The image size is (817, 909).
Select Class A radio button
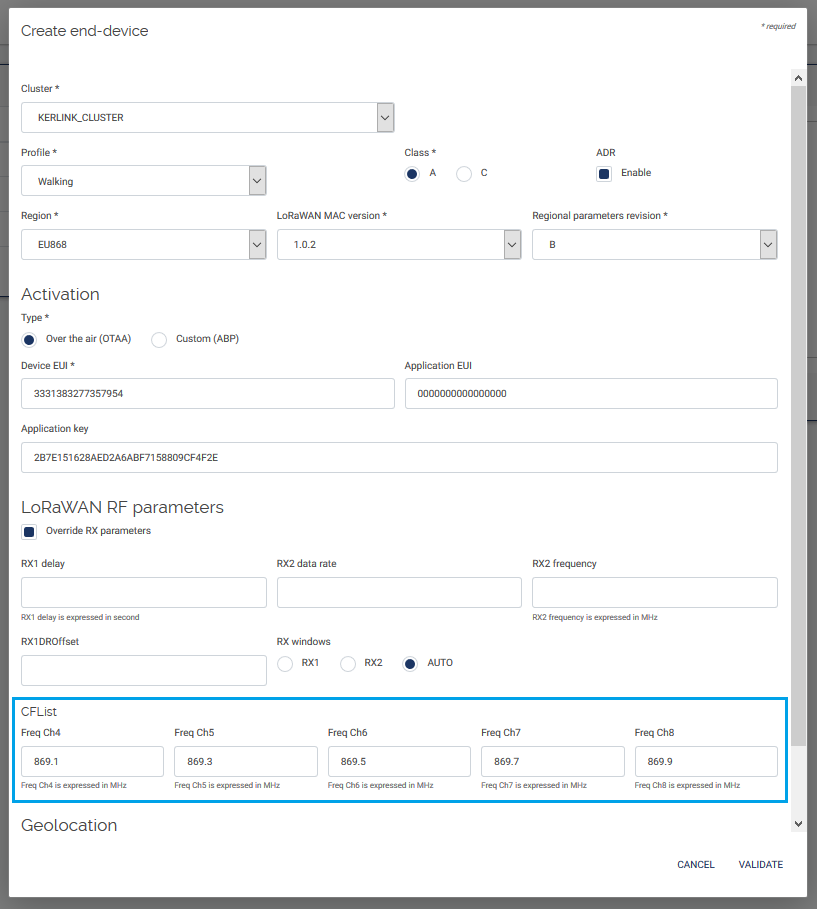coord(412,174)
